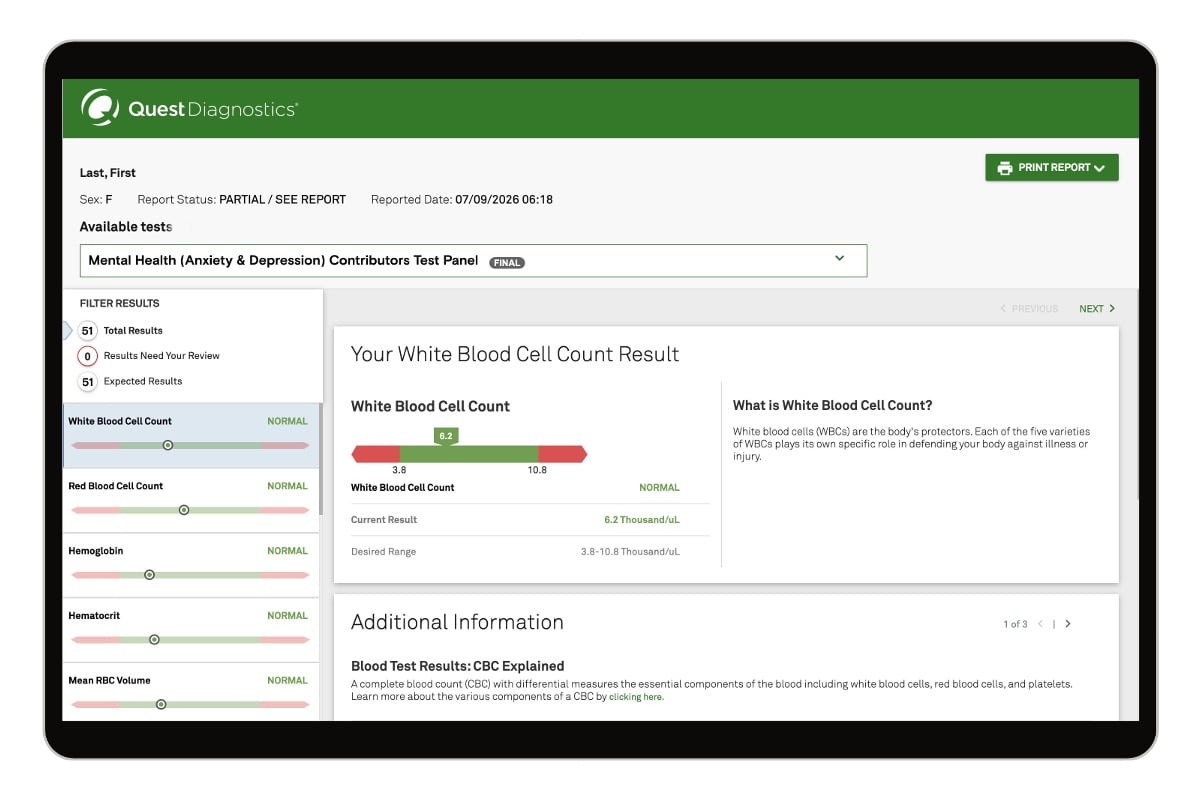
Task: Click the printer icon in Print Report
Action: tap(1004, 168)
